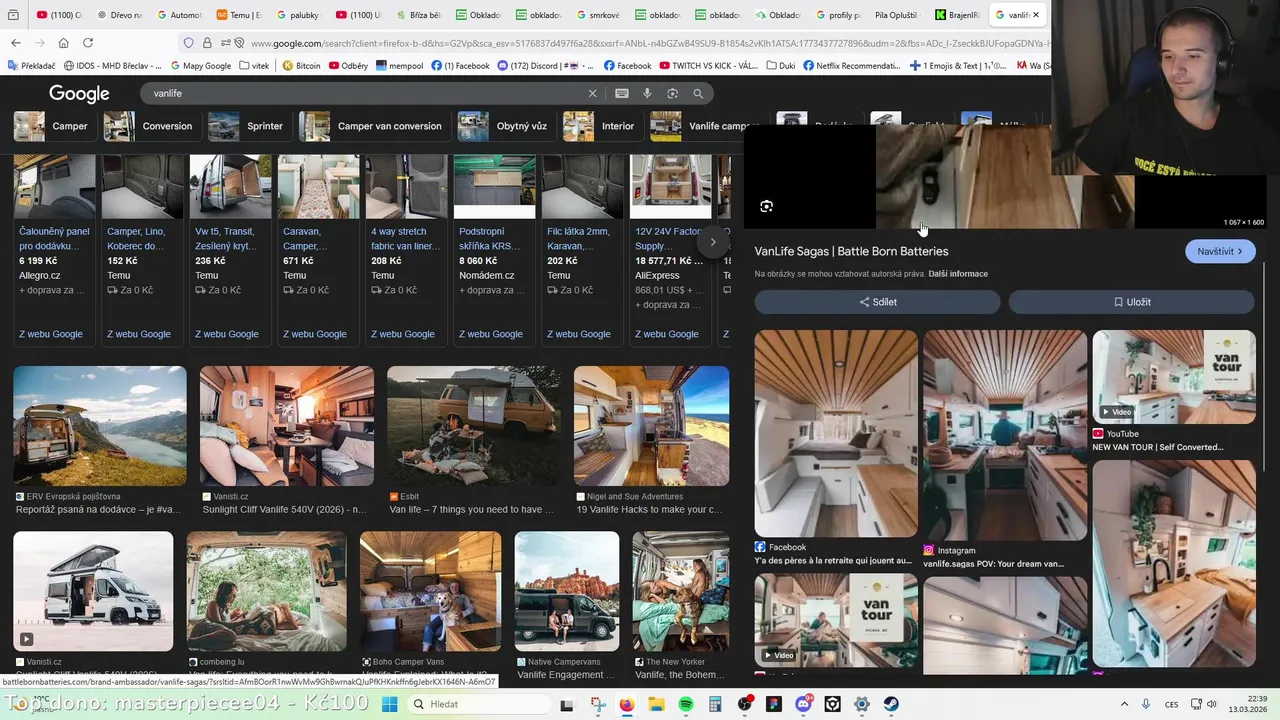Click the tray microphone indicator
1280x720 pixels.
(1146, 704)
